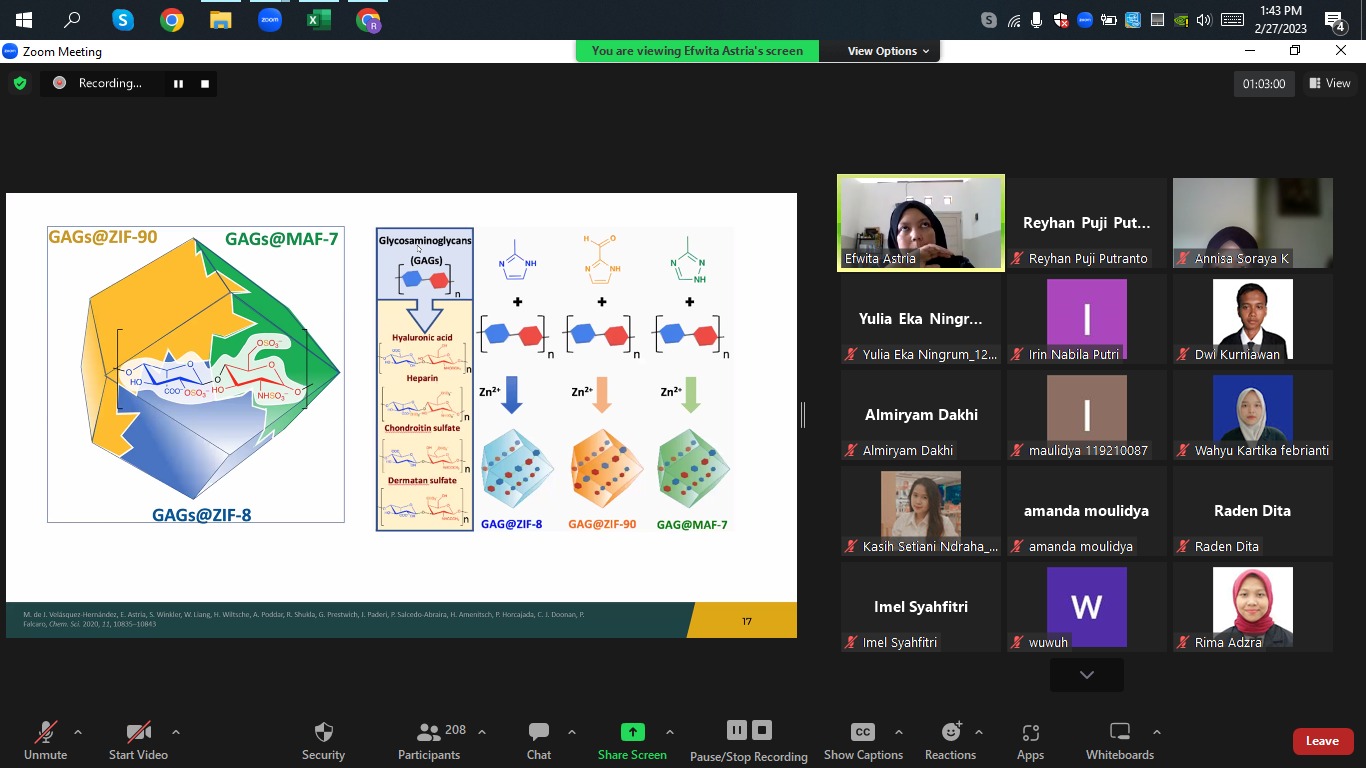The width and height of the screenshot is (1366, 768).
Task: Open the Participants panel
Action: coord(430,733)
